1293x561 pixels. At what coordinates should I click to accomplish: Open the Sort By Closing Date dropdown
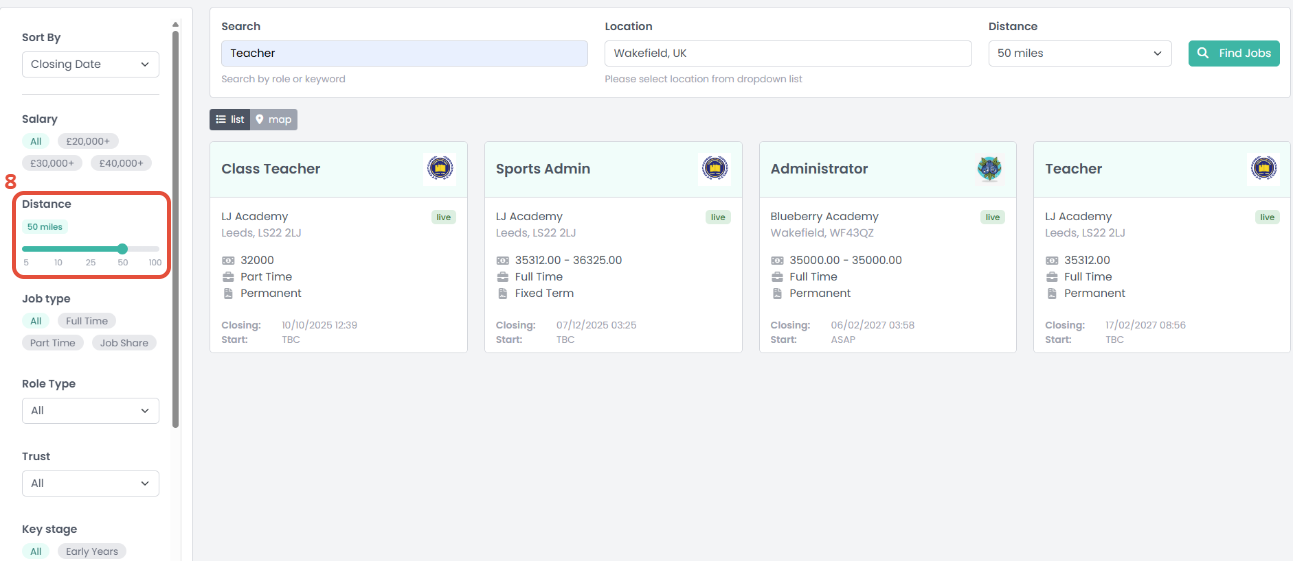91,64
